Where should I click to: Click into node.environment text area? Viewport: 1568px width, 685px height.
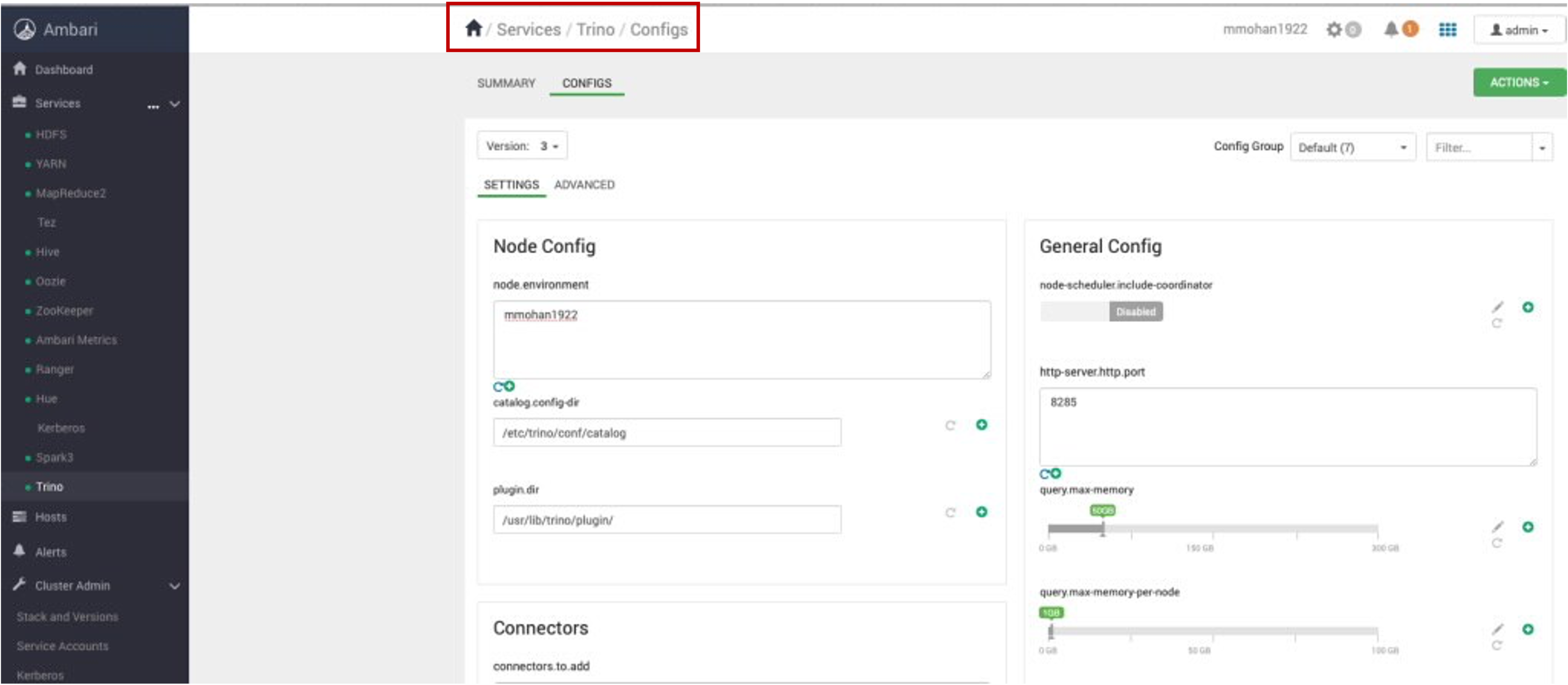pos(742,340)
